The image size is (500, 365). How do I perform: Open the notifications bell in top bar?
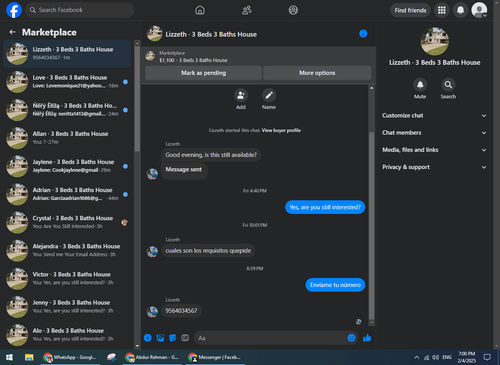click(x=460, y=10)
